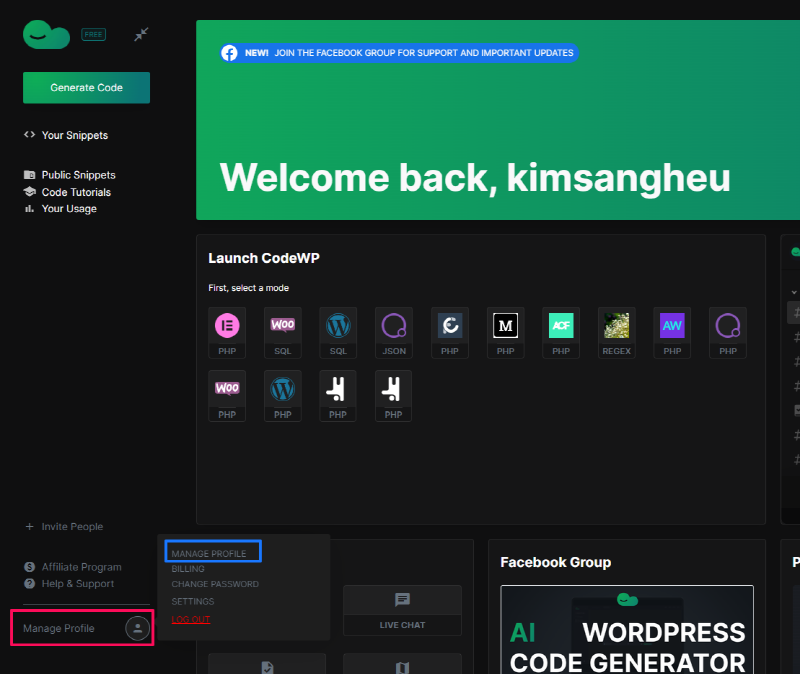Pick the REGEX mode tile
Image resolution: width=800 pixels, height=674 pixels.
(x=617, y=326)
